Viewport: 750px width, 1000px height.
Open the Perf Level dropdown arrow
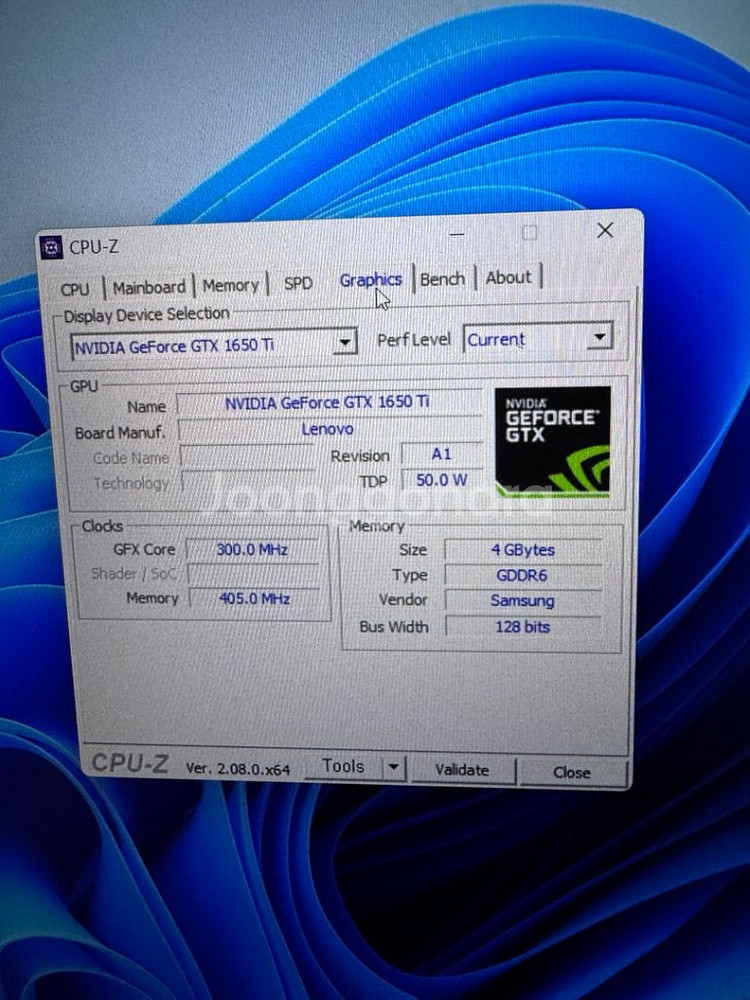click(x=599, y=337)
